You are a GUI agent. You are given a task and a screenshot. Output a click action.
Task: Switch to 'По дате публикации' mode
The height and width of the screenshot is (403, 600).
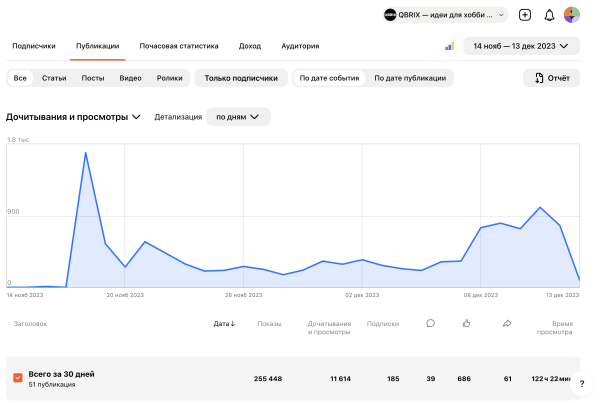411,77
